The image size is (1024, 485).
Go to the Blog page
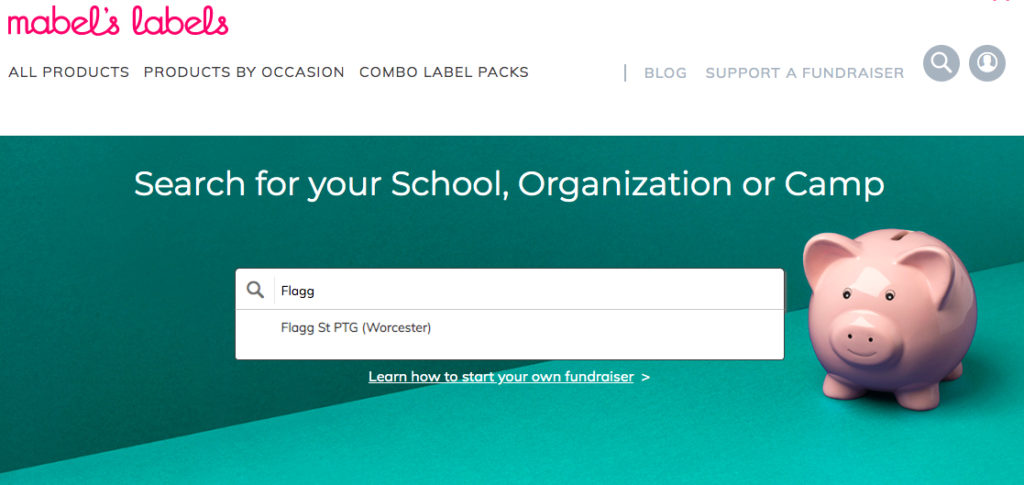point(665,73)
